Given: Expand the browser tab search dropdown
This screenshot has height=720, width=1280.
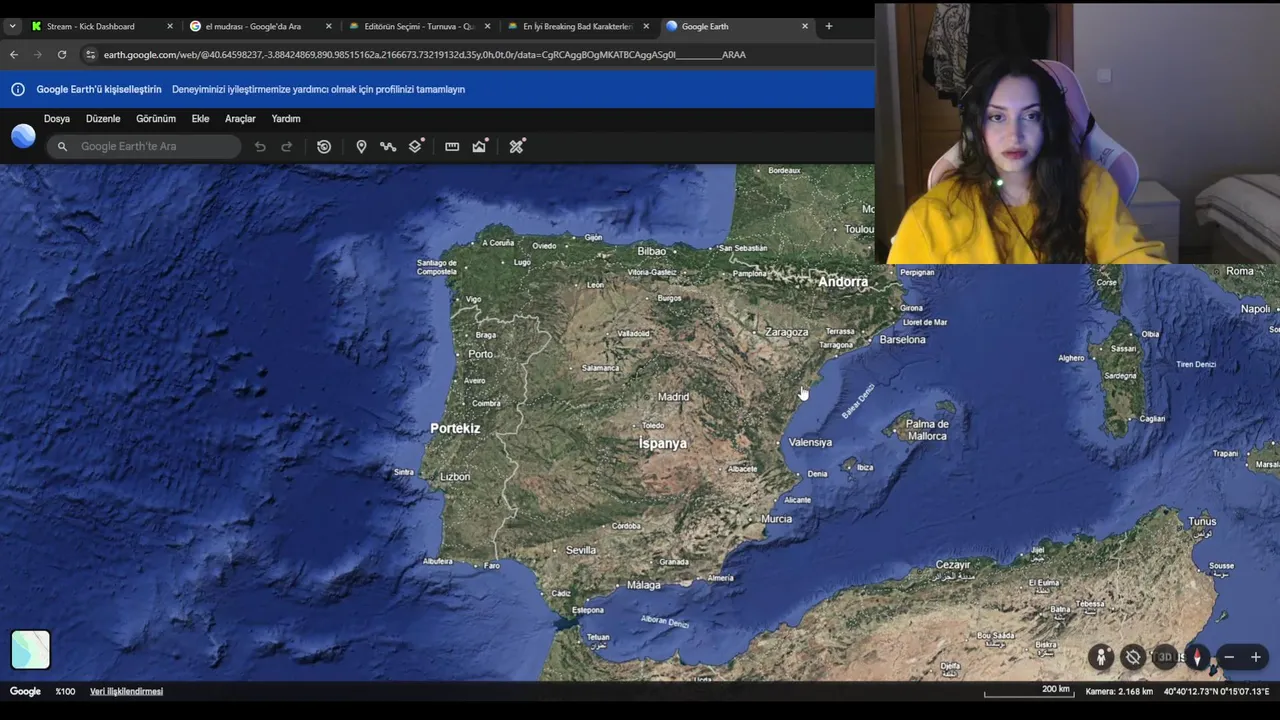Looking at the screenshot, I should coord(12,26).
